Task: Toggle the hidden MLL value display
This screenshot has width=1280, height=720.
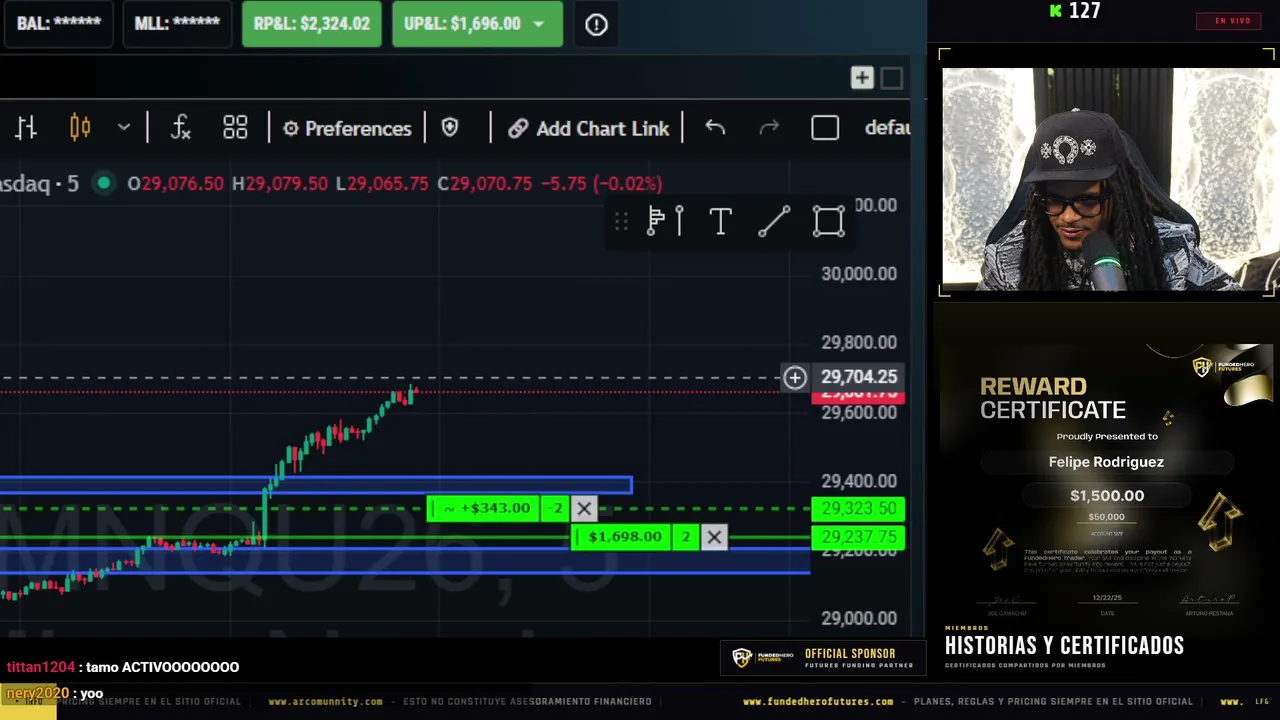Action: coord(177,24)
